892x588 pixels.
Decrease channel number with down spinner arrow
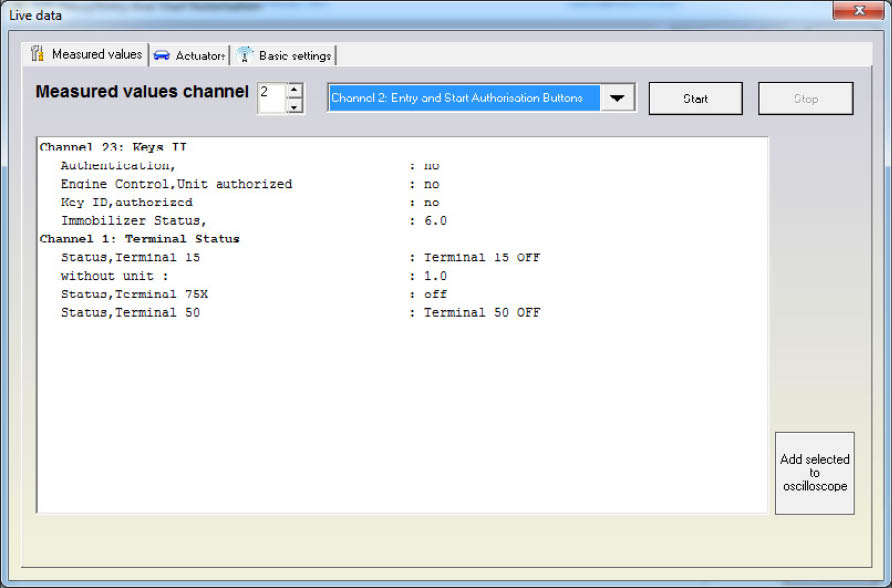coord(294,106)
